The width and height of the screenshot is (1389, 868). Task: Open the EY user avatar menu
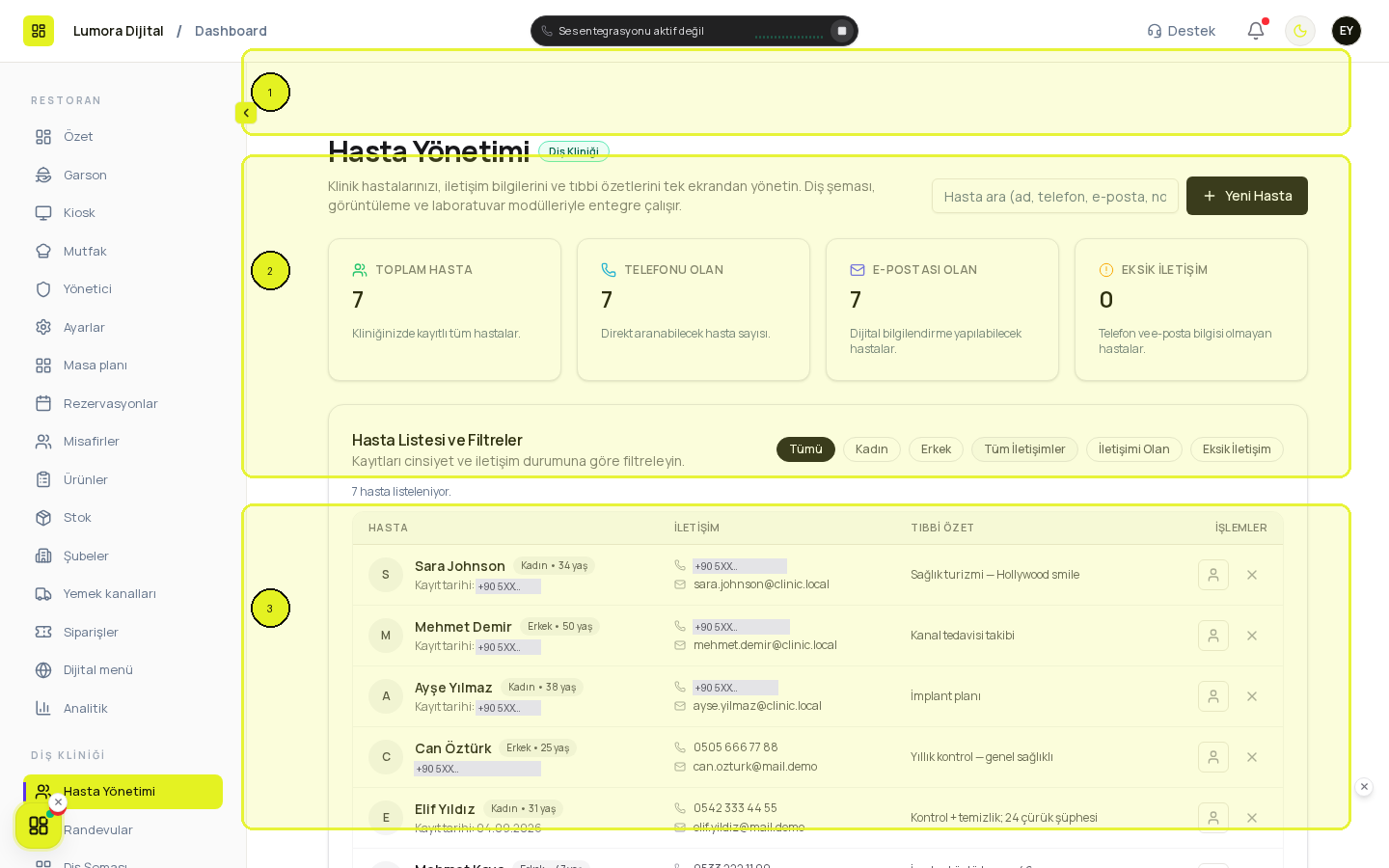(x=1347, y=31)
